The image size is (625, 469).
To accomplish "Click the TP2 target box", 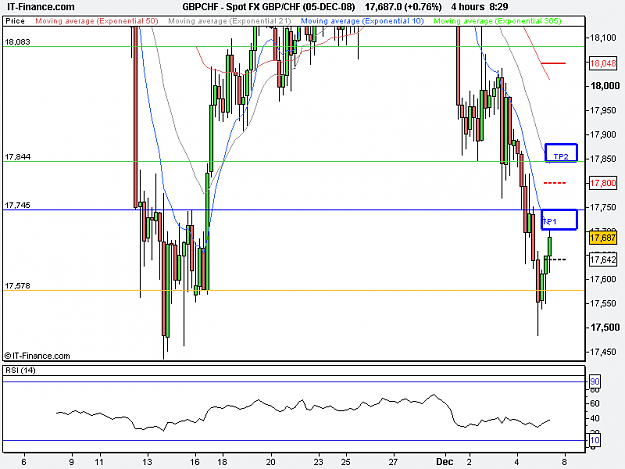I will coord(561,153).
